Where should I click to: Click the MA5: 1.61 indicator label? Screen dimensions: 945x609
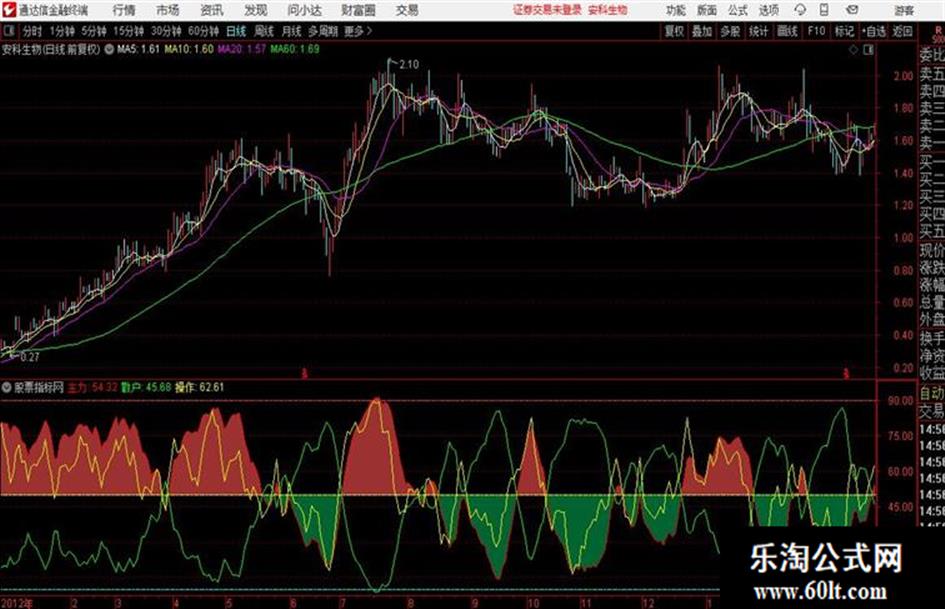139,49
